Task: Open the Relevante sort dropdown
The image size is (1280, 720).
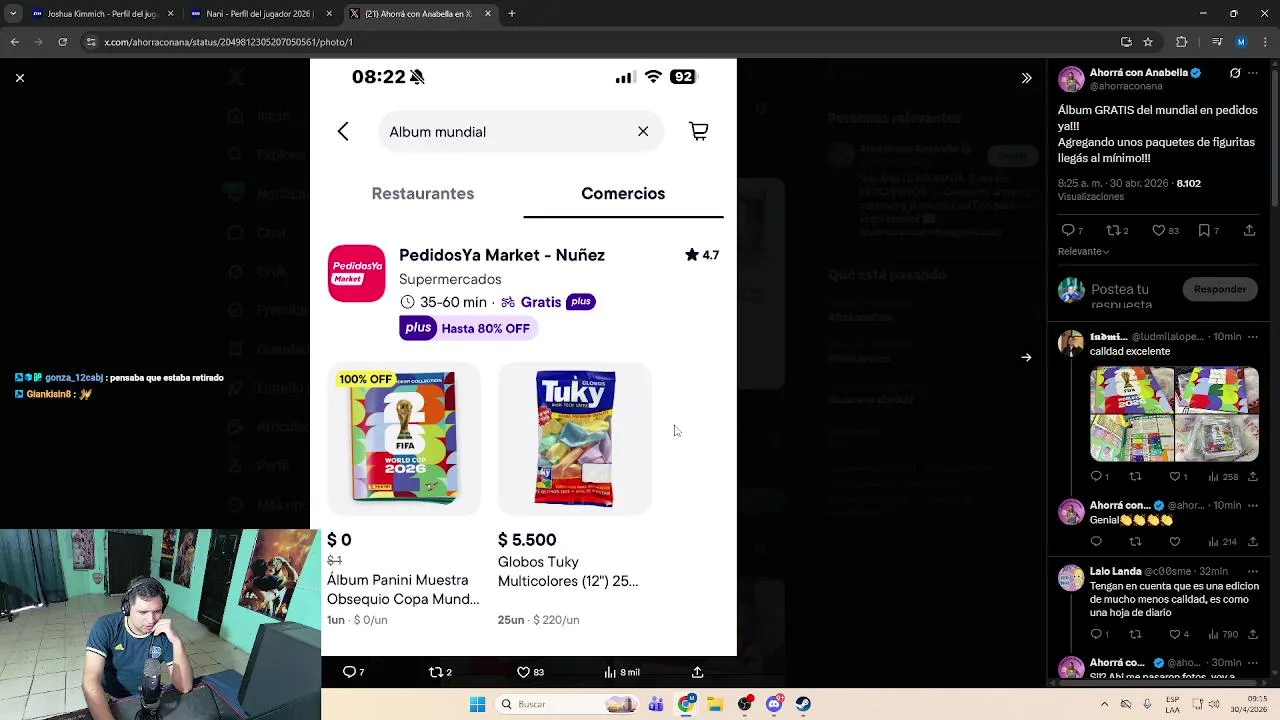Action: point(1083,251)
